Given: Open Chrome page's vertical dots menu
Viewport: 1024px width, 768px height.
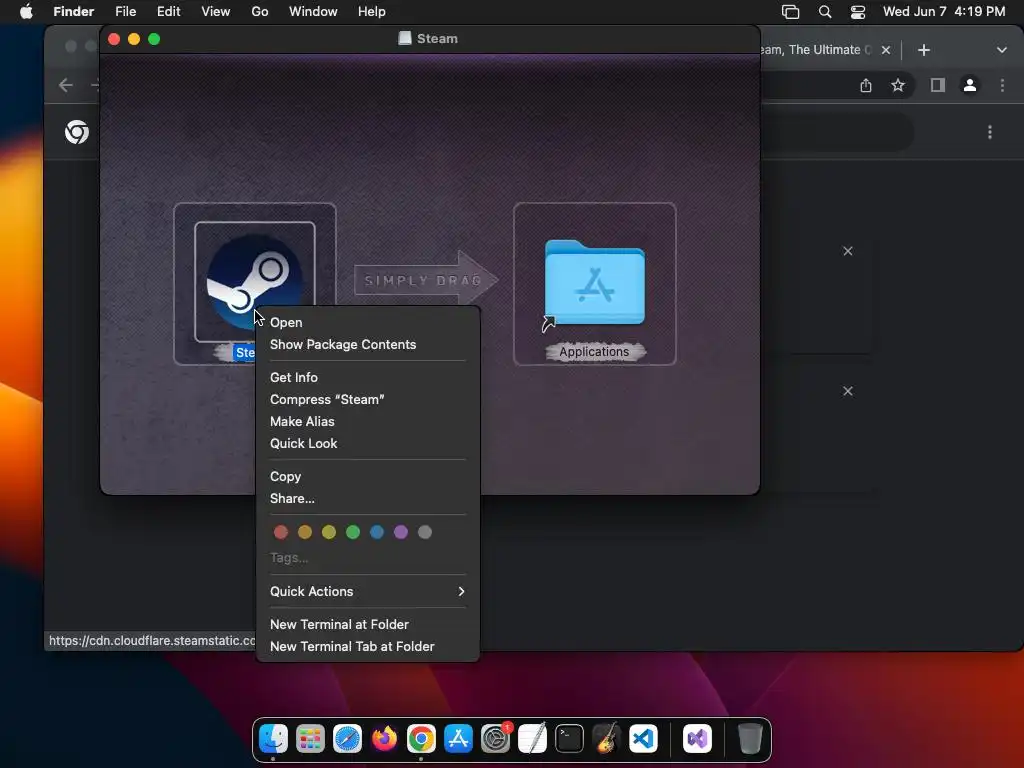Looking at the screenshot, I should [990, 132].
